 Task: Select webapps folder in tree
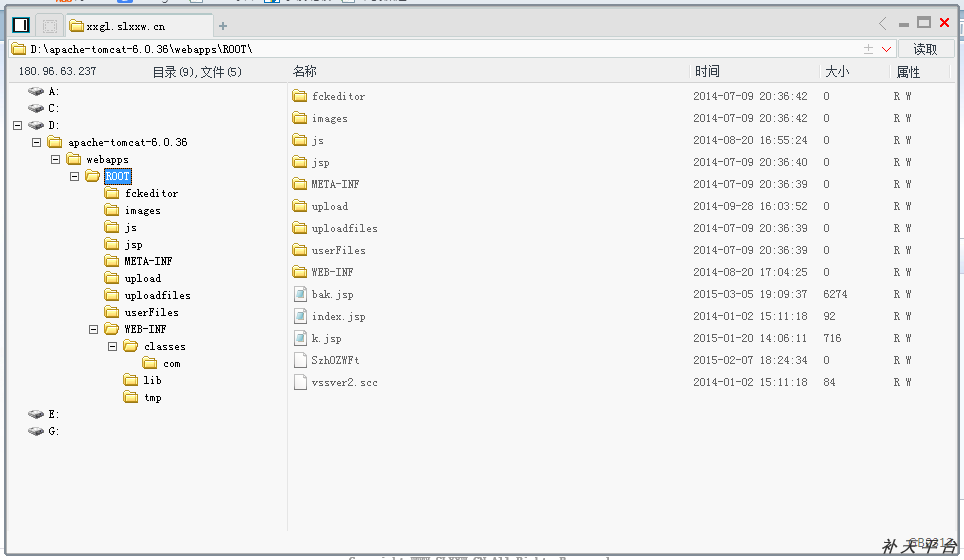107,160
